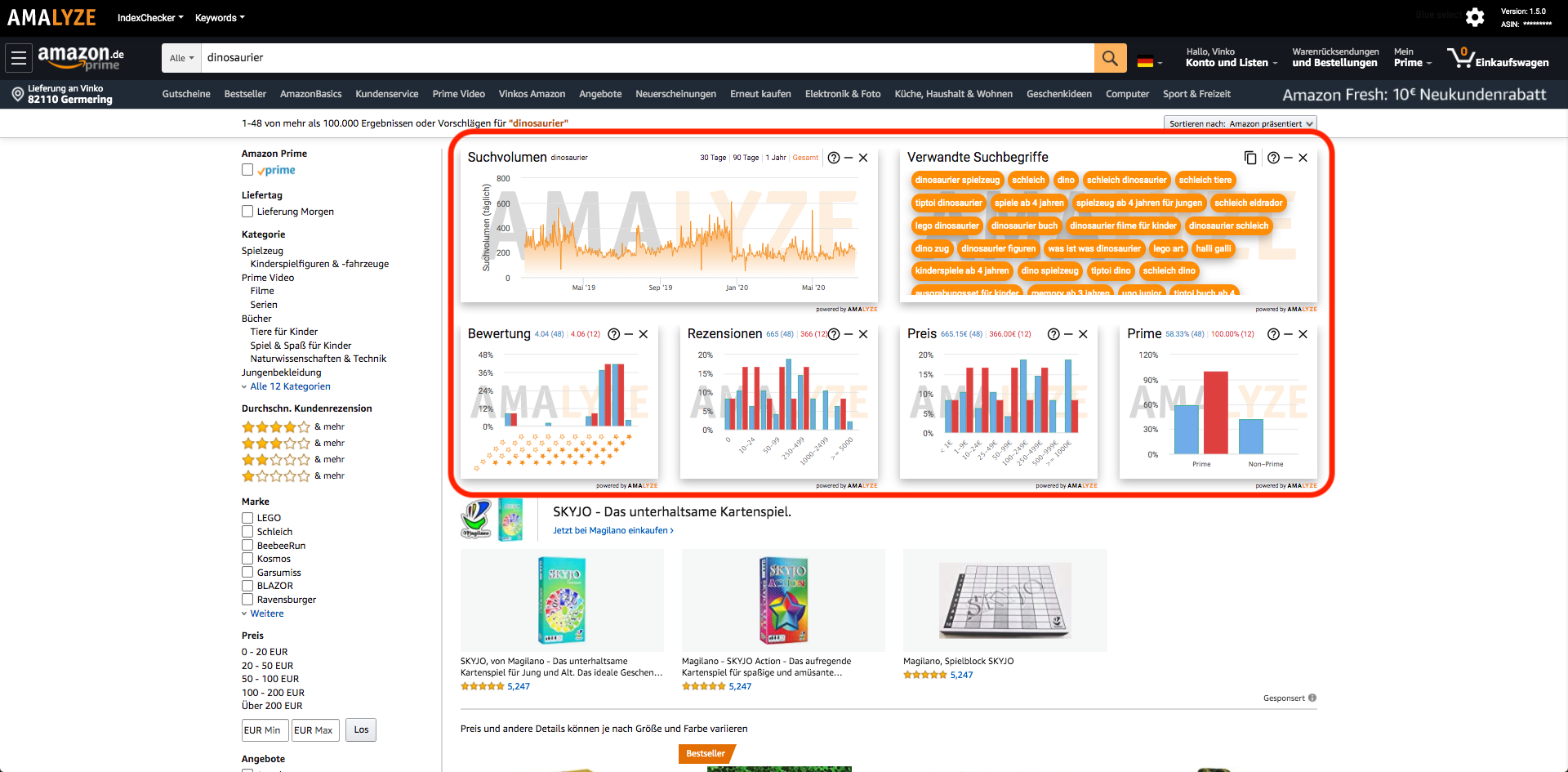Viewport: 1568px width, 772px height.
Task: Check Lieferung Morgen checkbox
Action: coord(247,212)
